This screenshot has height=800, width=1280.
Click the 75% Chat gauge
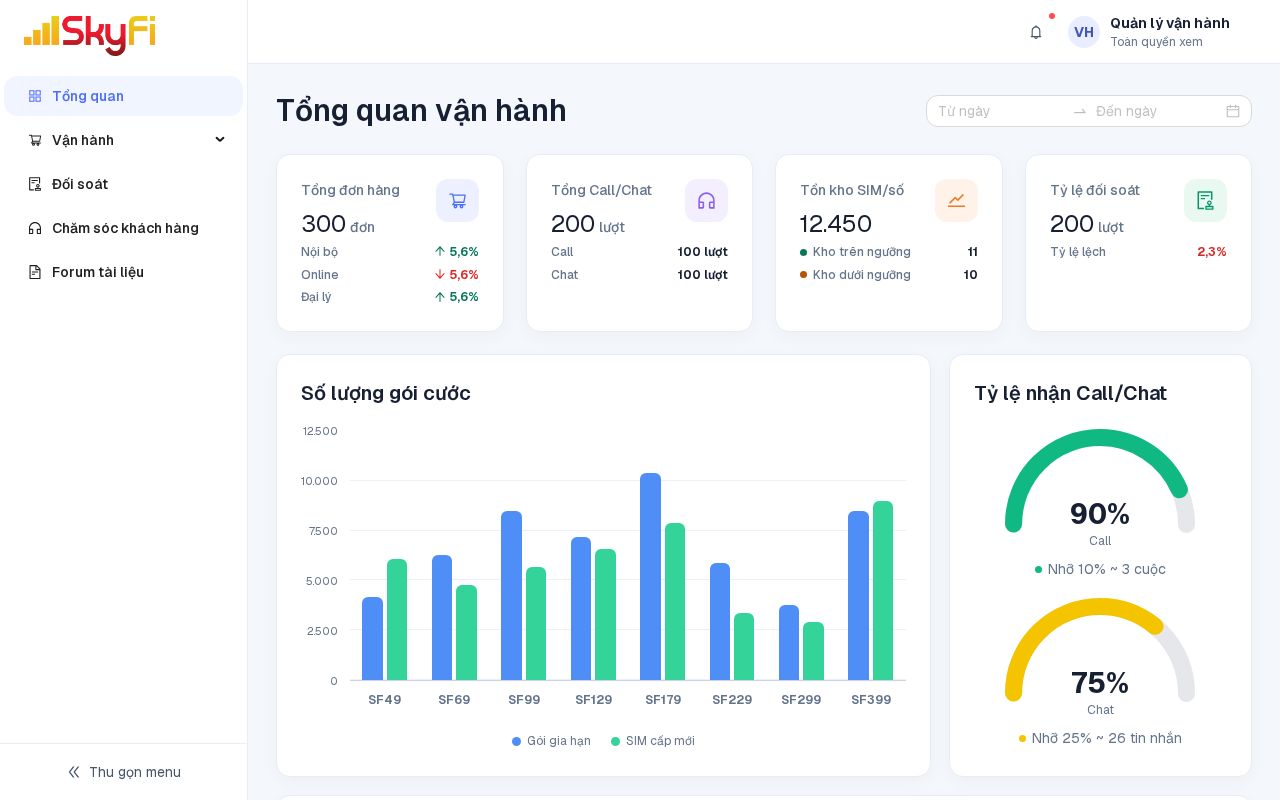click(1100, 657)
